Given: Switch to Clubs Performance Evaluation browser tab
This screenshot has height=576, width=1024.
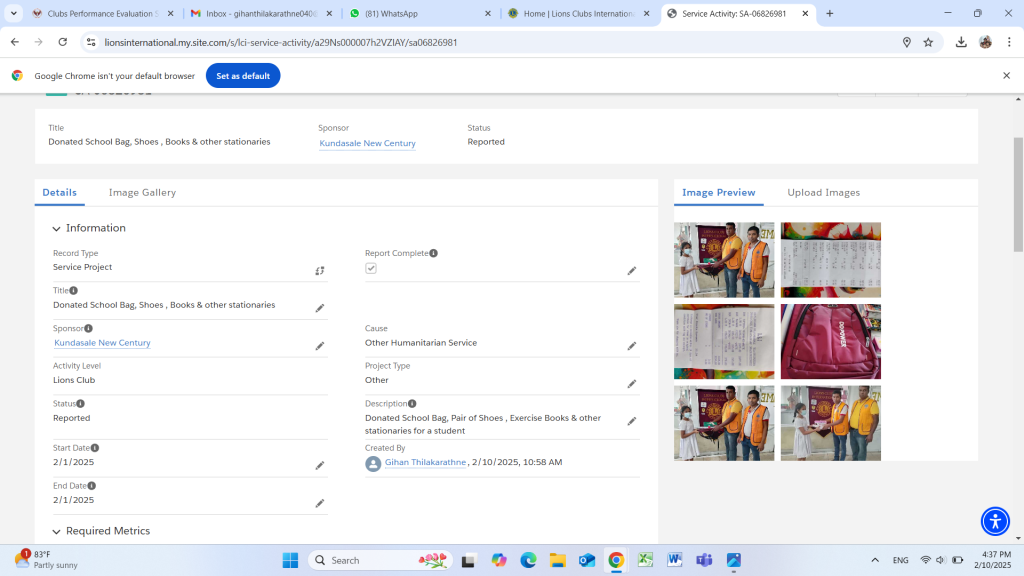Looking at the screenshot, I should coord(104,13).
